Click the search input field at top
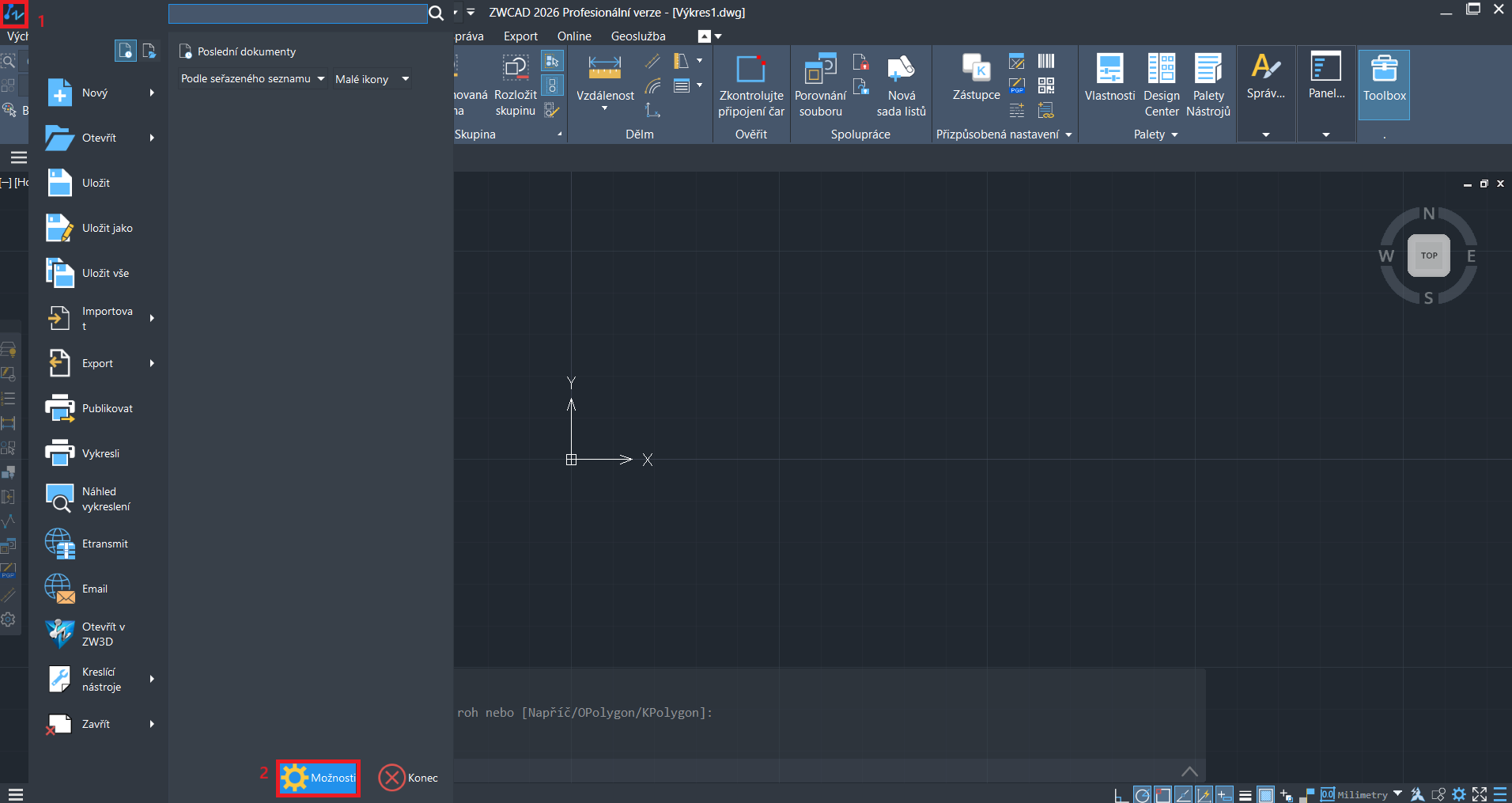 tap(297, 13)
